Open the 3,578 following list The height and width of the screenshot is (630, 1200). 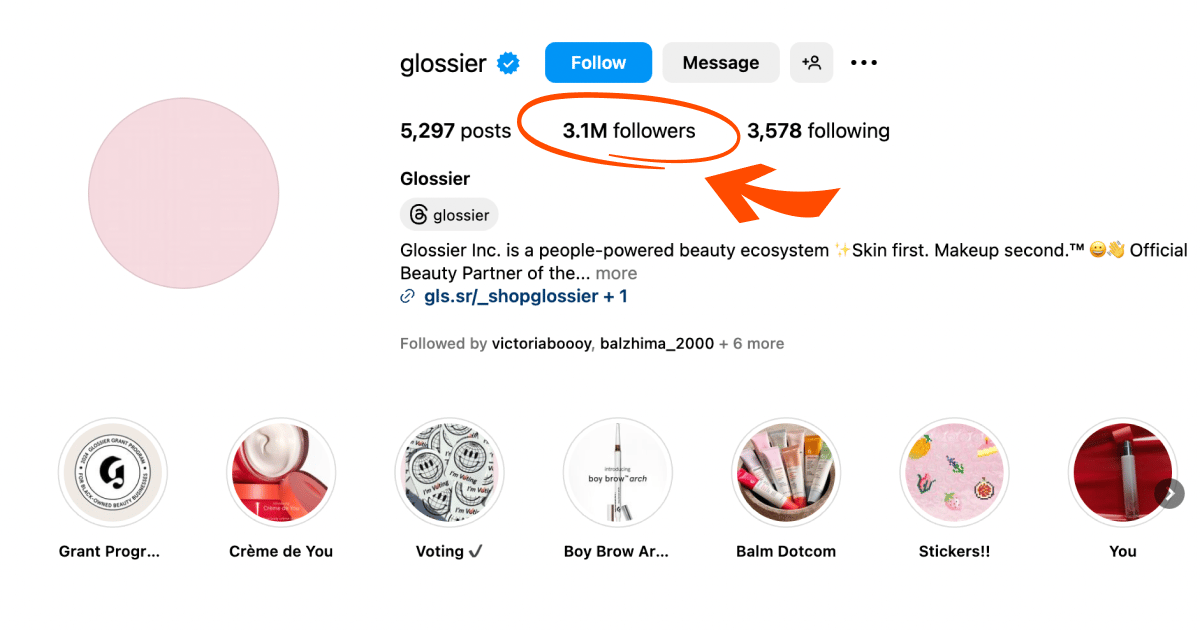point(818,131)
